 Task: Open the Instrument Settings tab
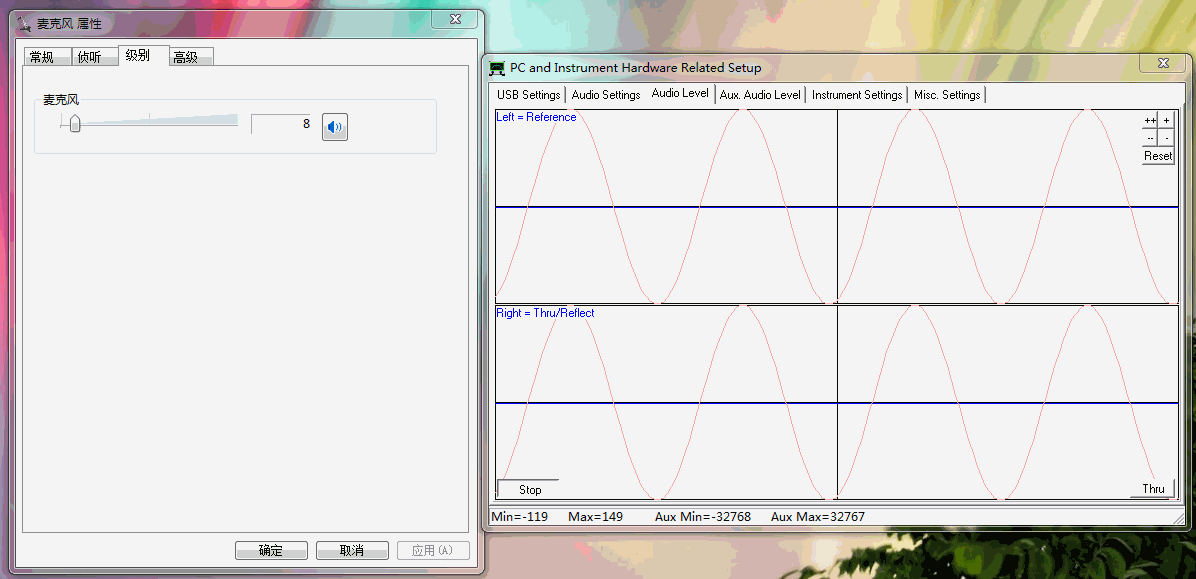point(857,95)
